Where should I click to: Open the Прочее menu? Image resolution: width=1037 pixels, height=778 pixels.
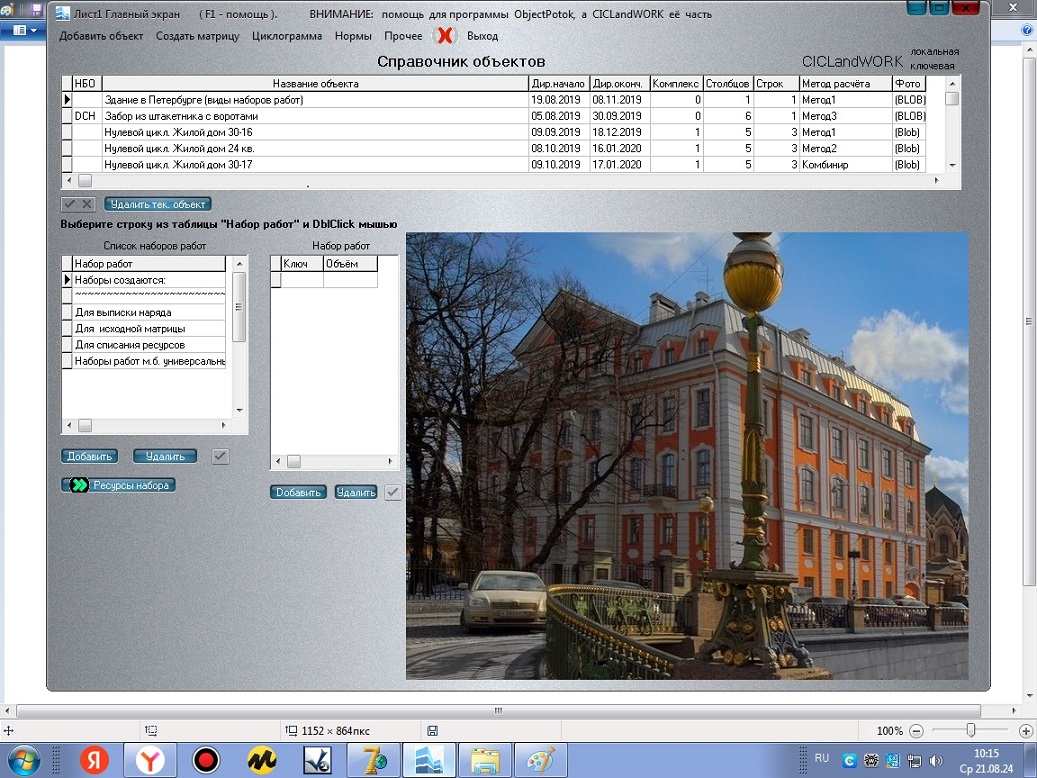coord(403,36)
